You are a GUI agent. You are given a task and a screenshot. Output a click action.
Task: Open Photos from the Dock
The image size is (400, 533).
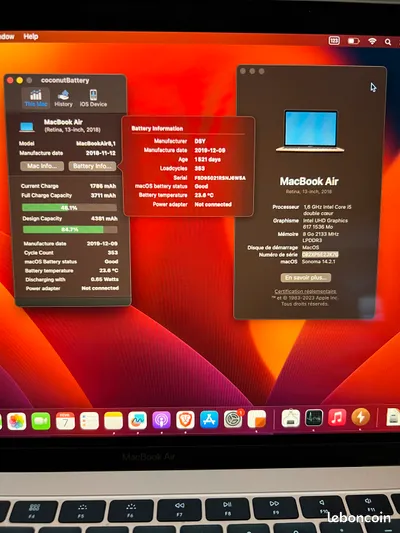click(x=16, y=421)
